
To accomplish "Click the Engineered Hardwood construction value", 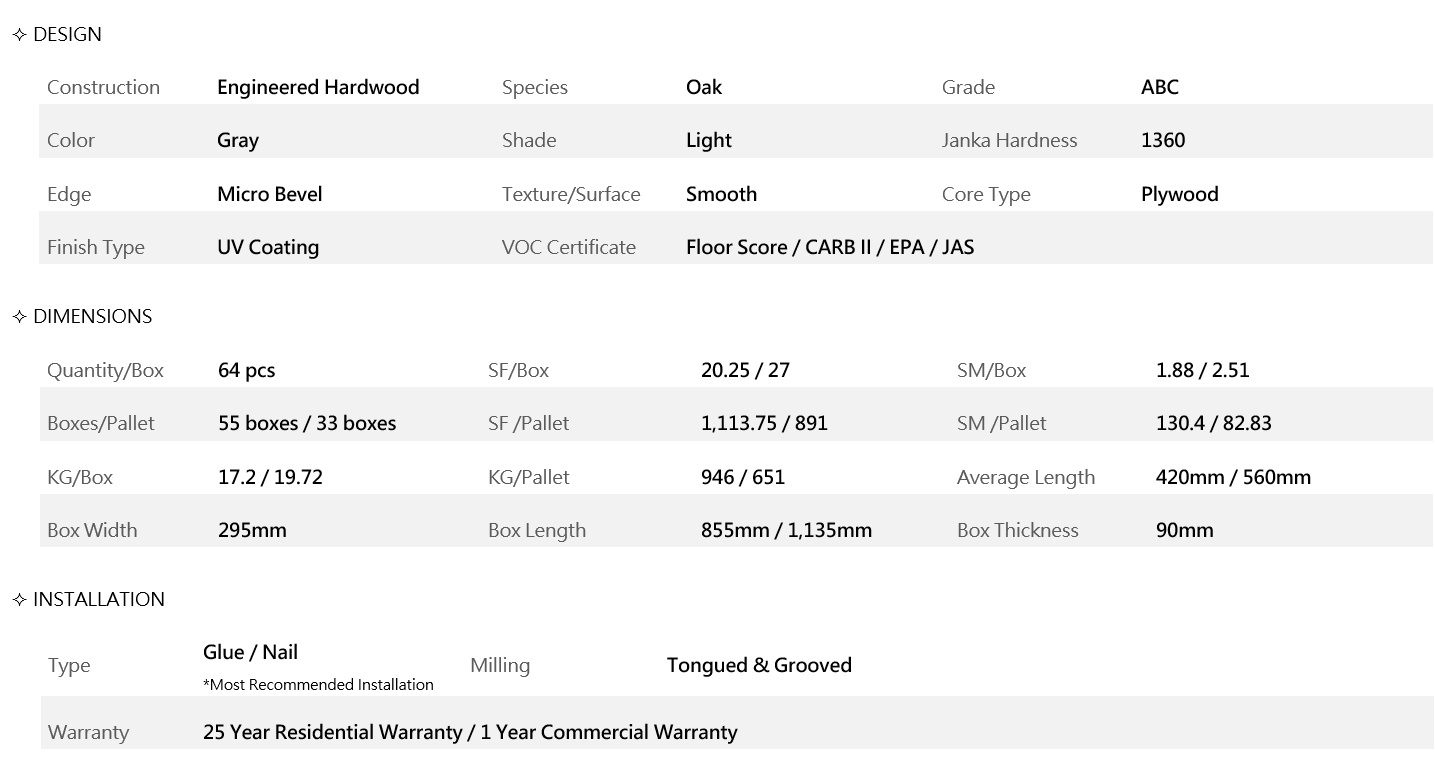I will [318, 88].
